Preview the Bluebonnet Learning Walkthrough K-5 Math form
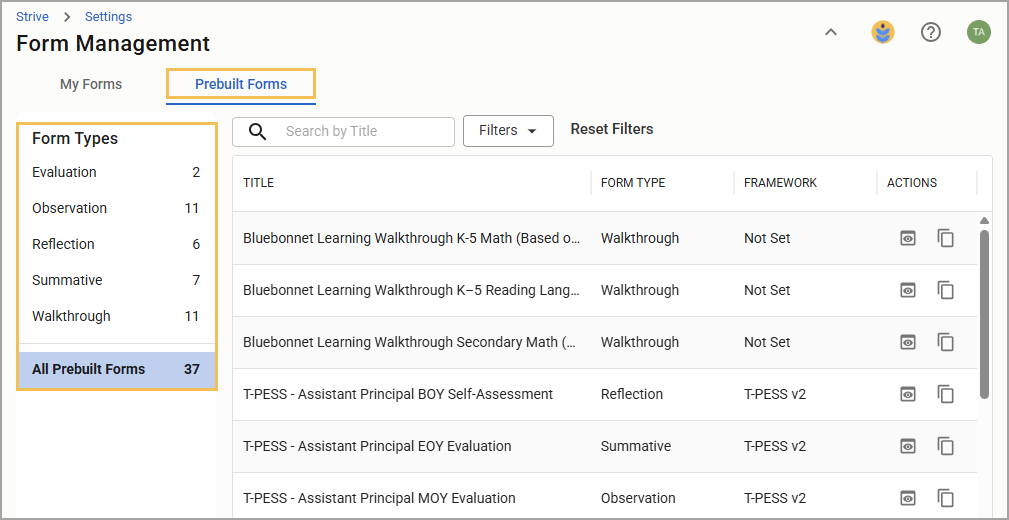This screenshot has width=1009, height=520. click(908, 238)
